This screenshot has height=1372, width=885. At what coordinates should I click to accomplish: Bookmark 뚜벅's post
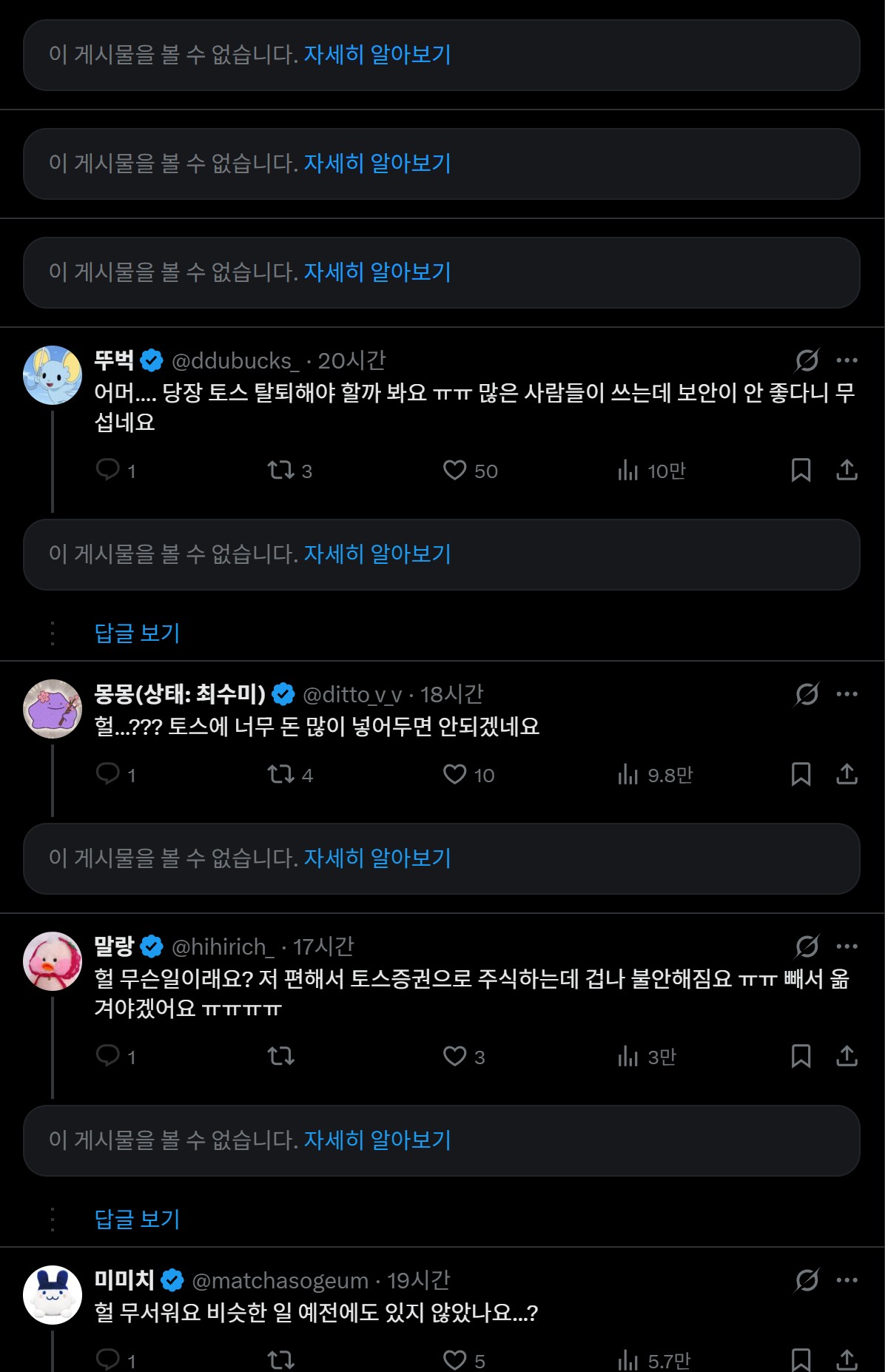pyautogui.click(x=801, y=469)
